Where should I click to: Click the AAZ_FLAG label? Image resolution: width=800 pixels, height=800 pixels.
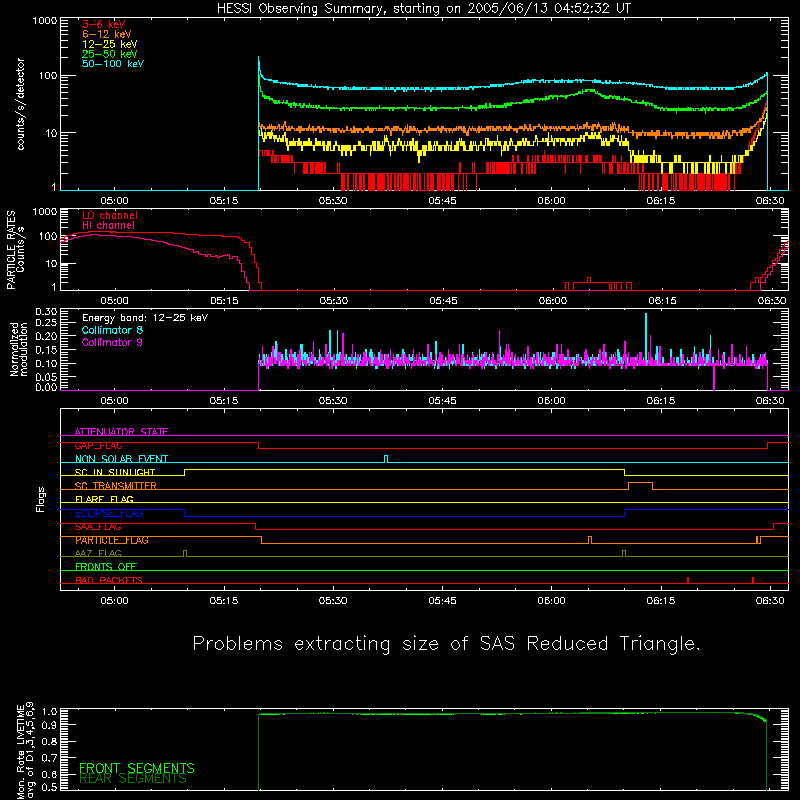pyautogui.click(x=98, y=553)
